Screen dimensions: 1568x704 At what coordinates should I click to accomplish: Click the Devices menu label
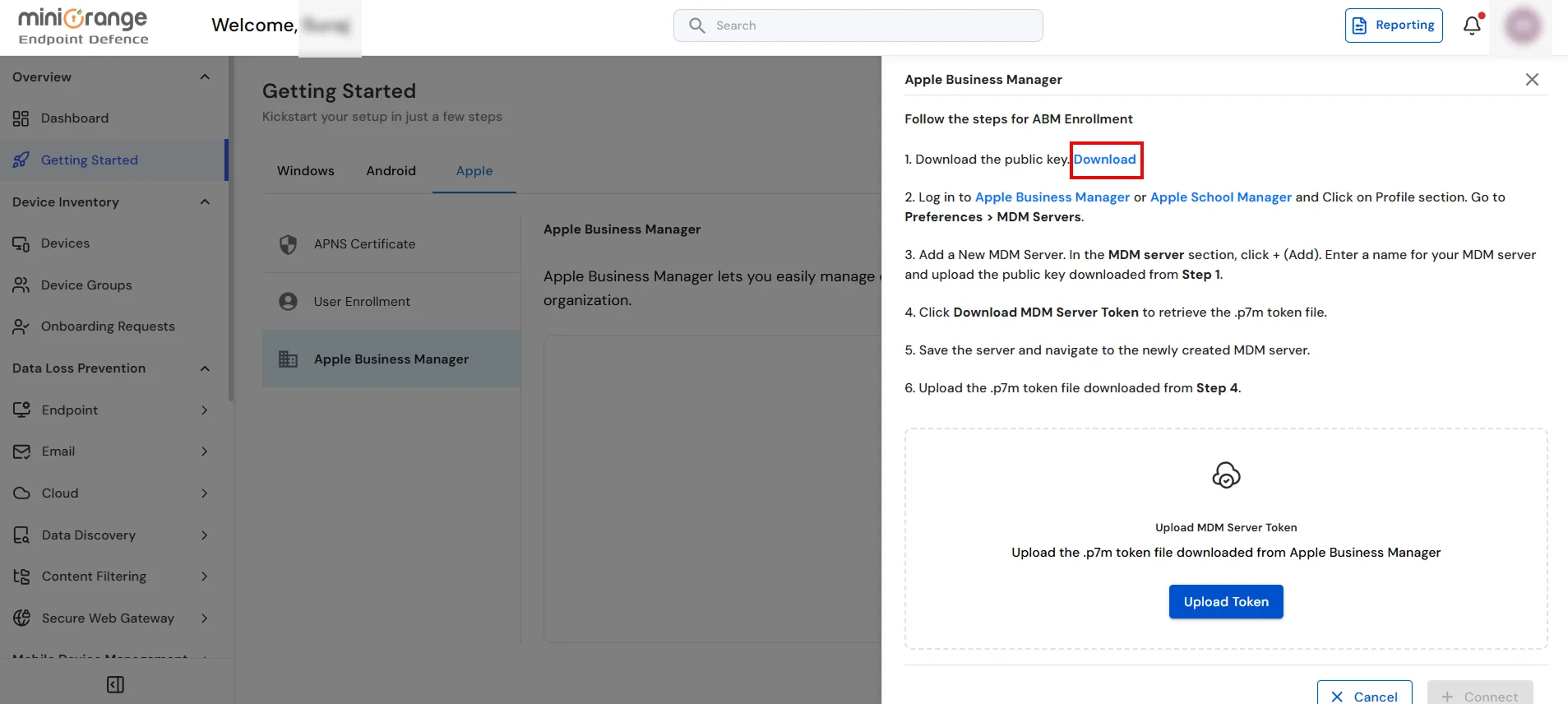tap(66, 243)
